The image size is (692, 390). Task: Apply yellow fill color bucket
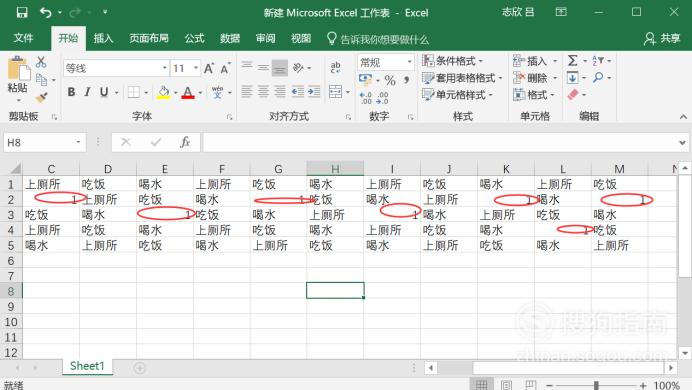(163, 92)
